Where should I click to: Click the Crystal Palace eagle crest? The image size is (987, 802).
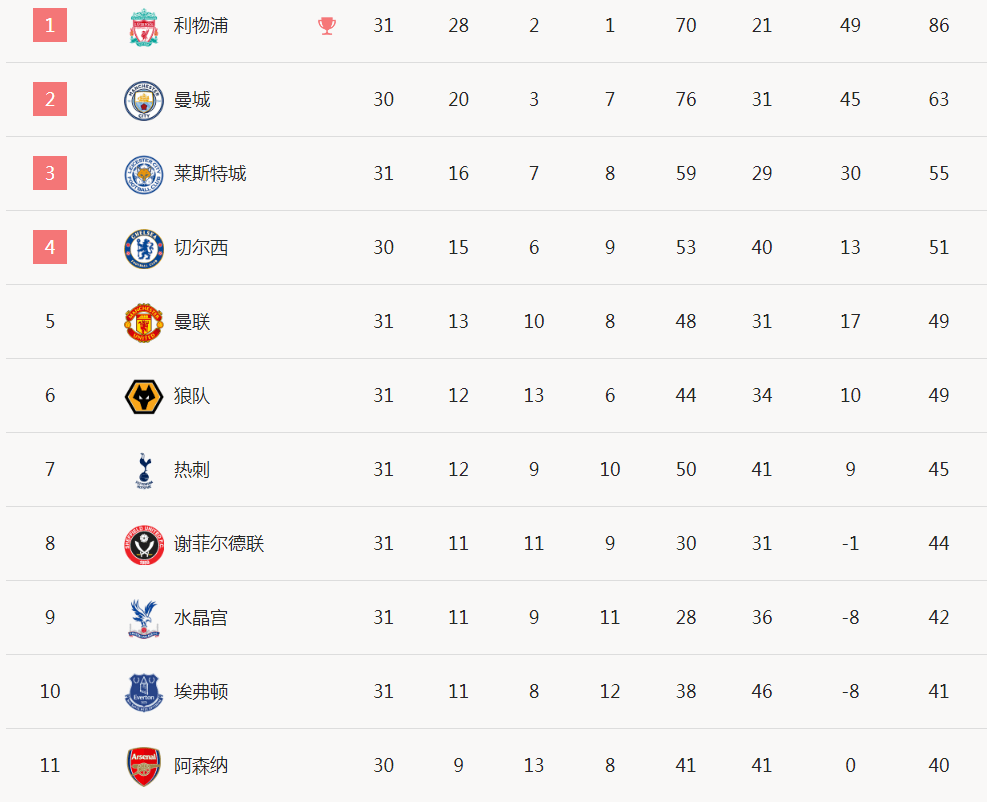144,618
